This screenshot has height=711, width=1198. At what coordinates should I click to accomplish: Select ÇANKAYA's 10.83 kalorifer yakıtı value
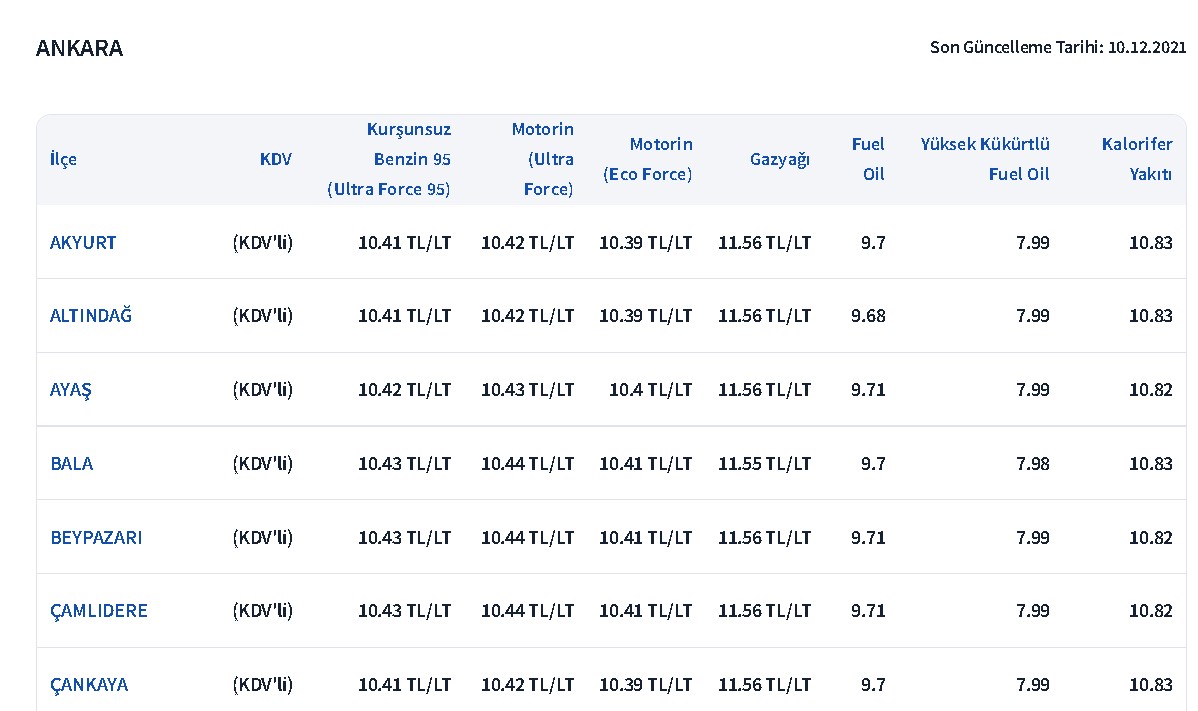(x=1151, y=685)
